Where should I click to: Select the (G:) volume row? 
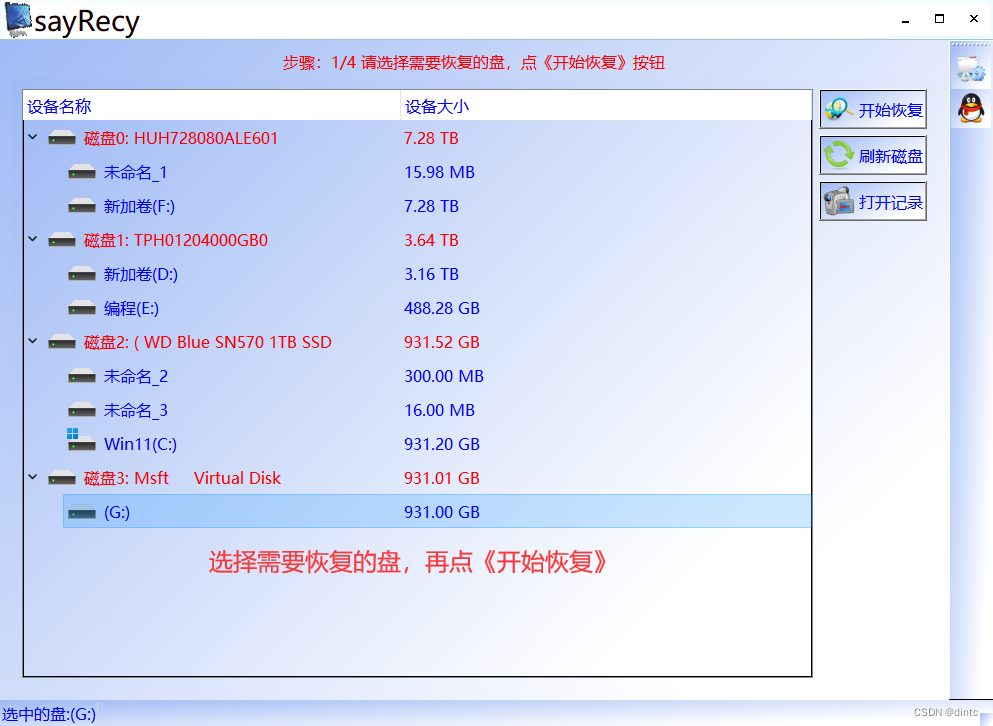click(x=437, y=511)
